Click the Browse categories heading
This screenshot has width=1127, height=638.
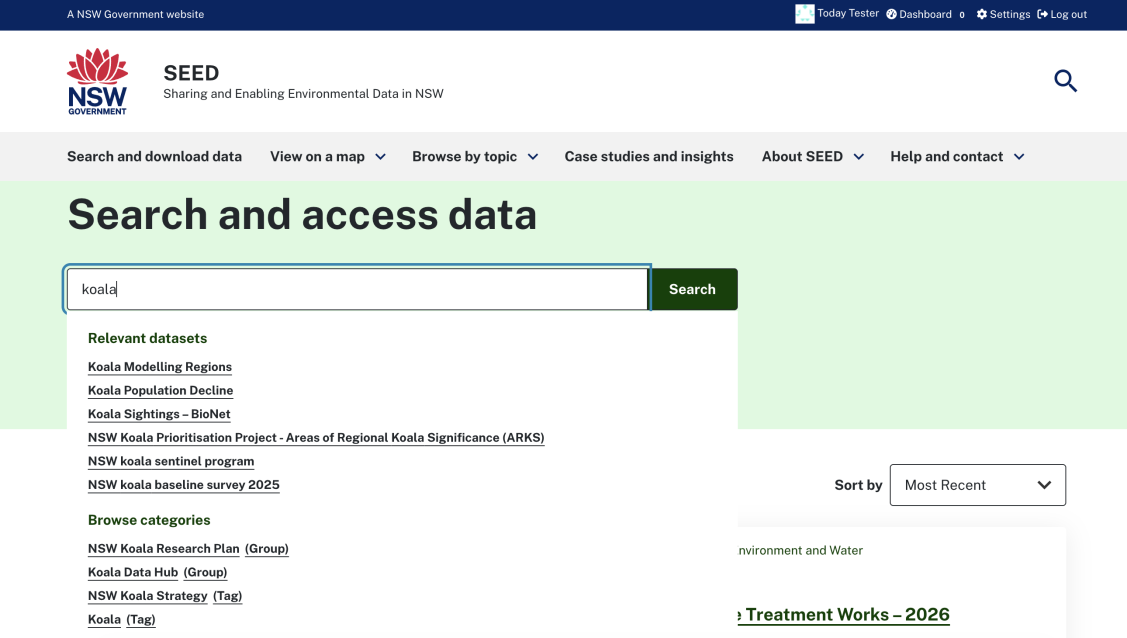click(149, 520)
